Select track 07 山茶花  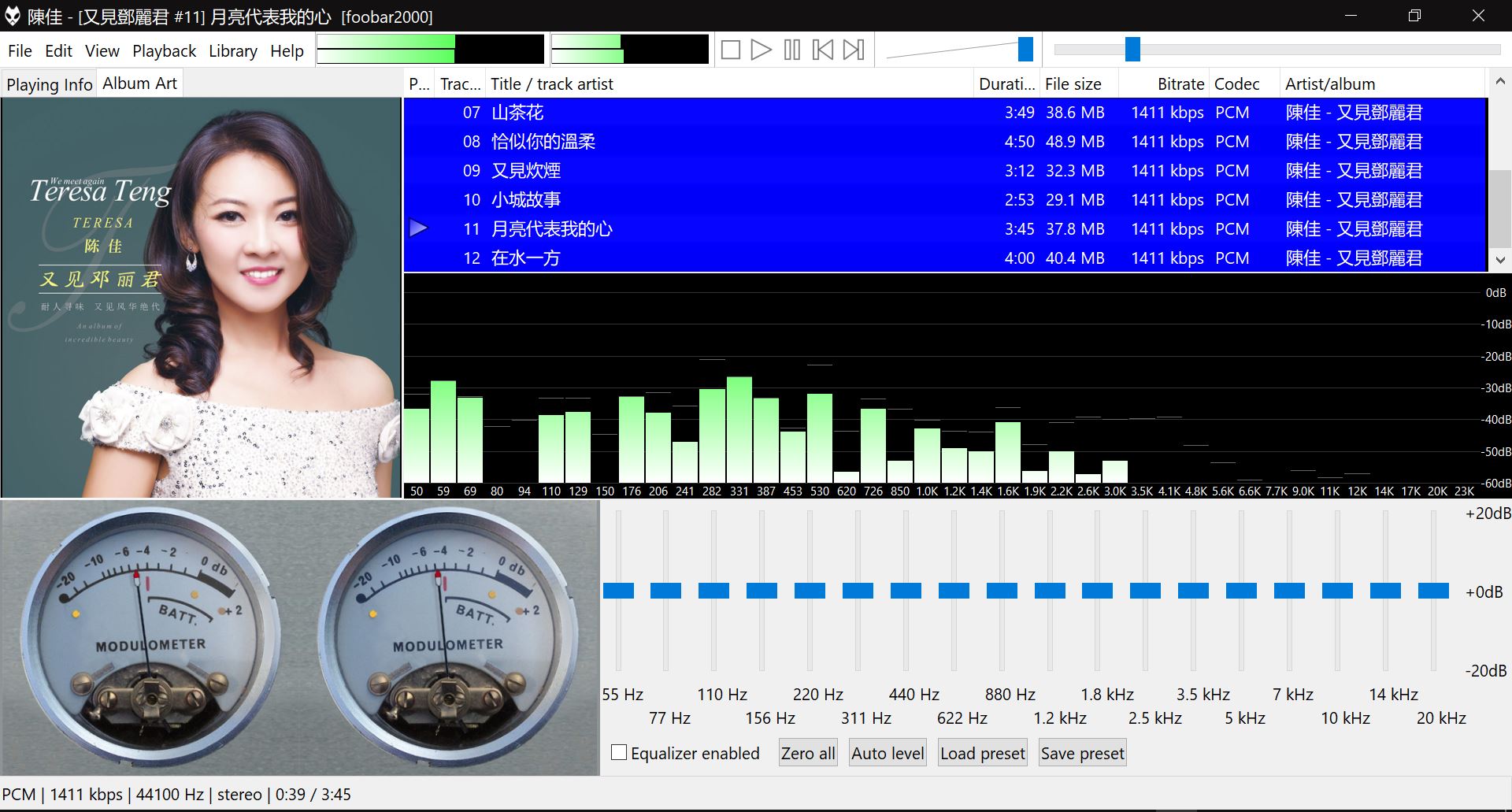coord(945,113)
